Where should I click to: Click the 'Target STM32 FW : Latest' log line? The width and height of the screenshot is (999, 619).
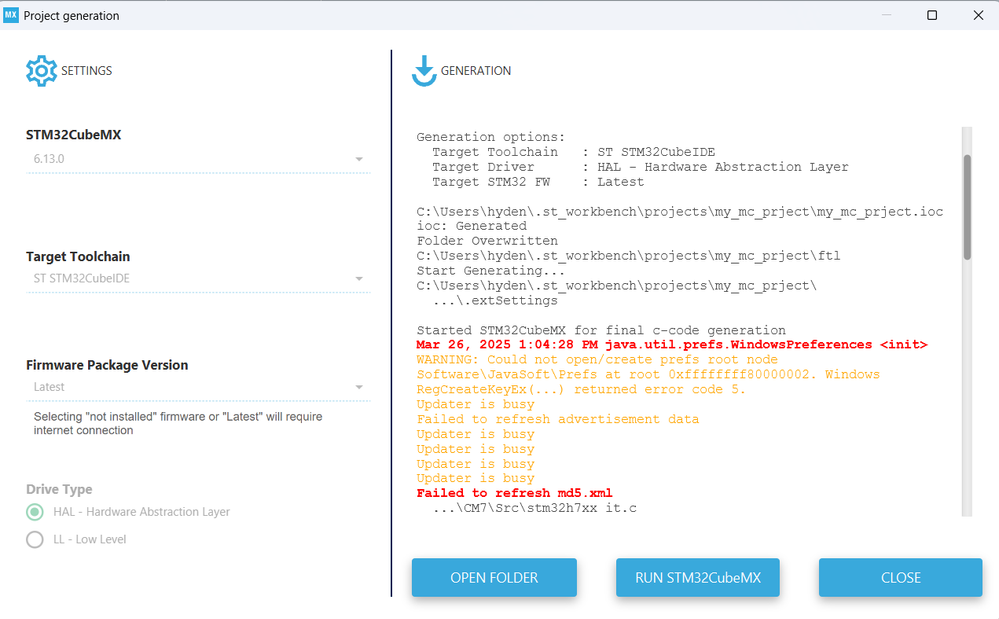click(x=538, y=182)
